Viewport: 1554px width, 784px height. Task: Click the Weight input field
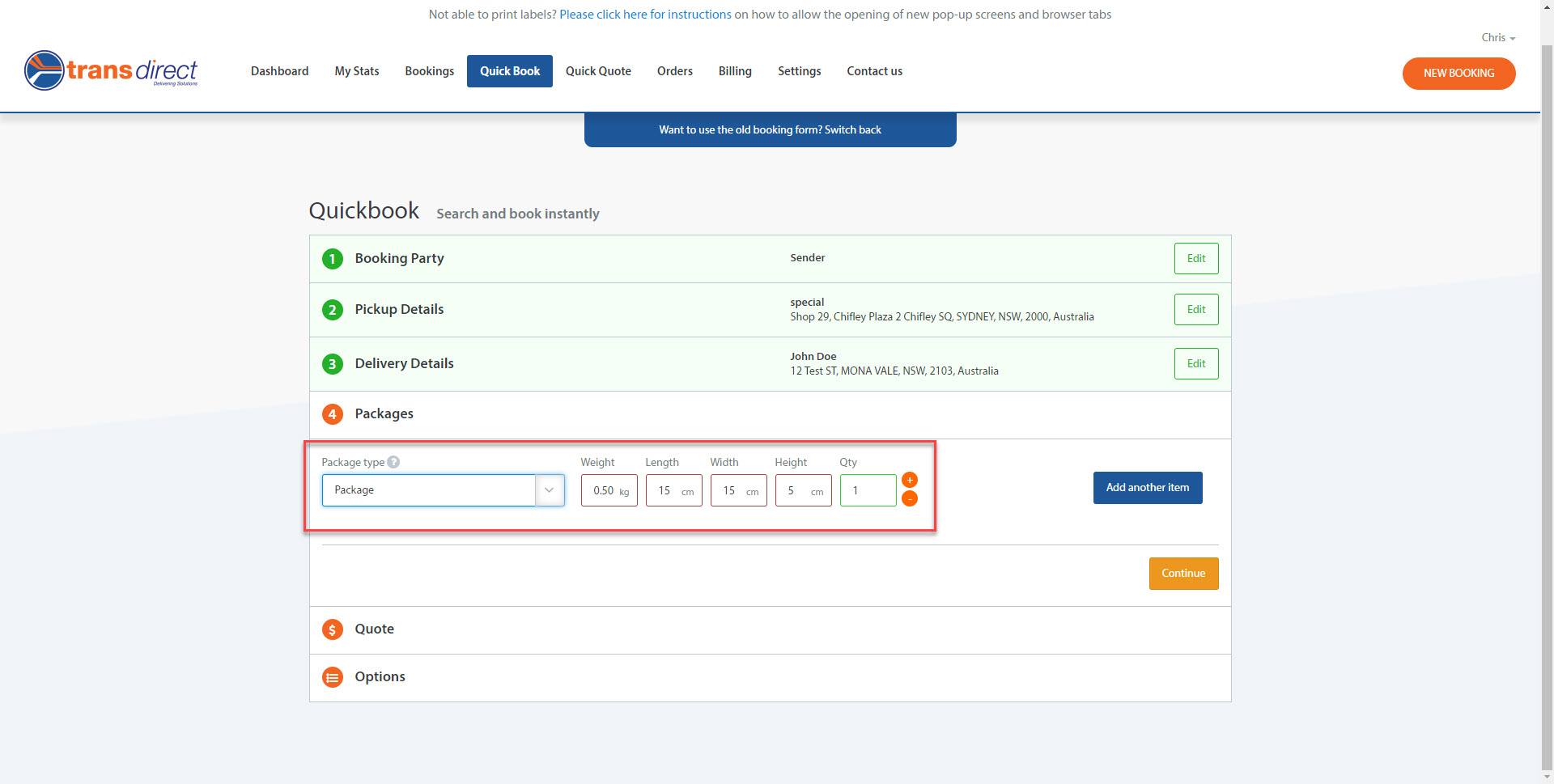coord(604,491)
